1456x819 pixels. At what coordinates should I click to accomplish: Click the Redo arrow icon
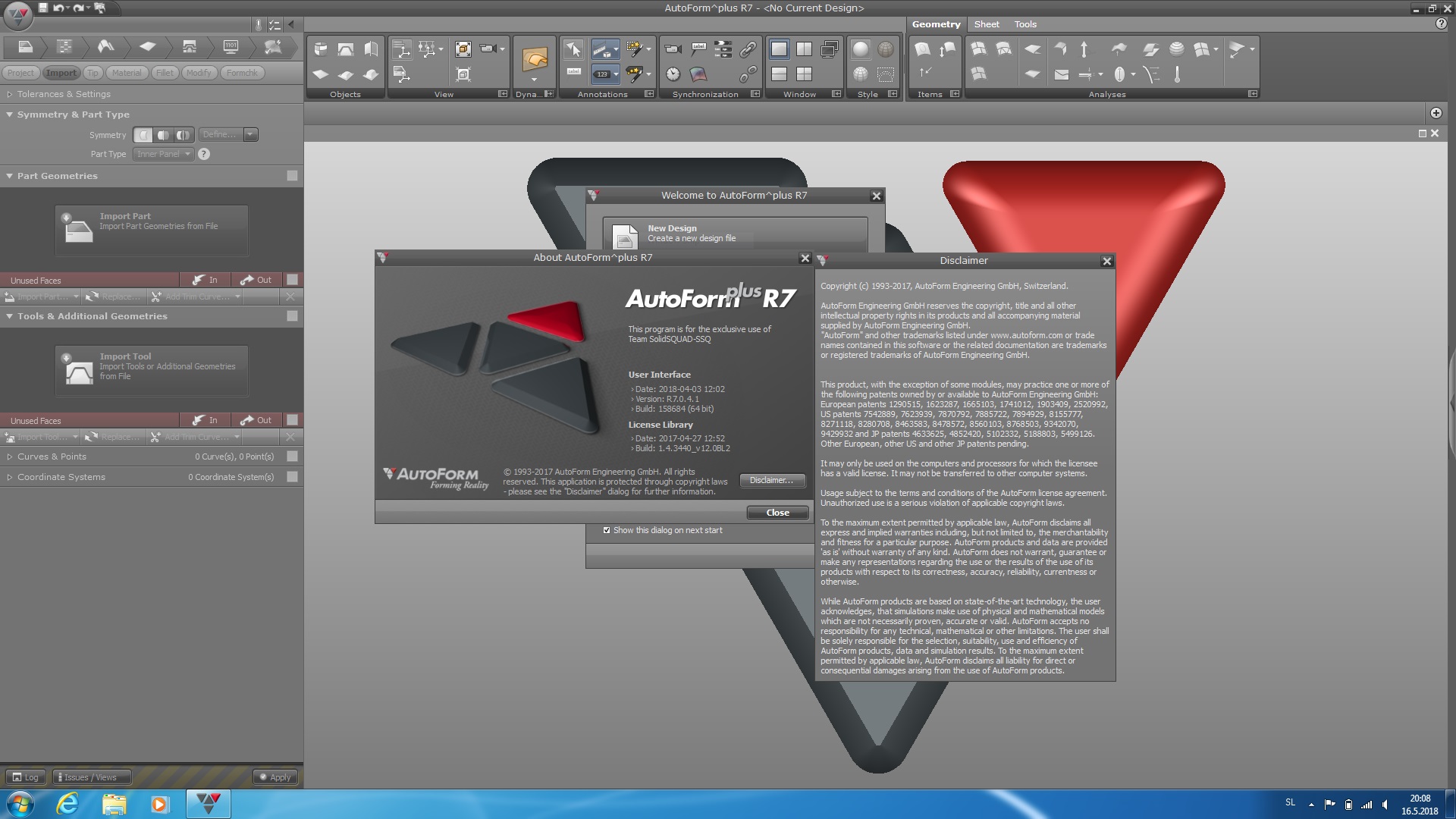pyautogui.click(x=79, y=8)
